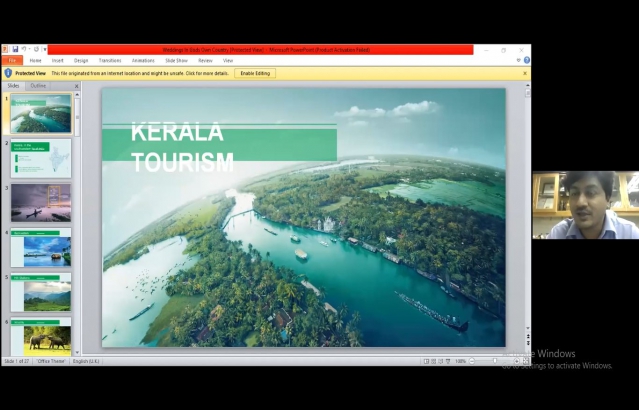
Task: Select slide 3 thumbnail with purple sunset boat
Action: click(41, 203)
